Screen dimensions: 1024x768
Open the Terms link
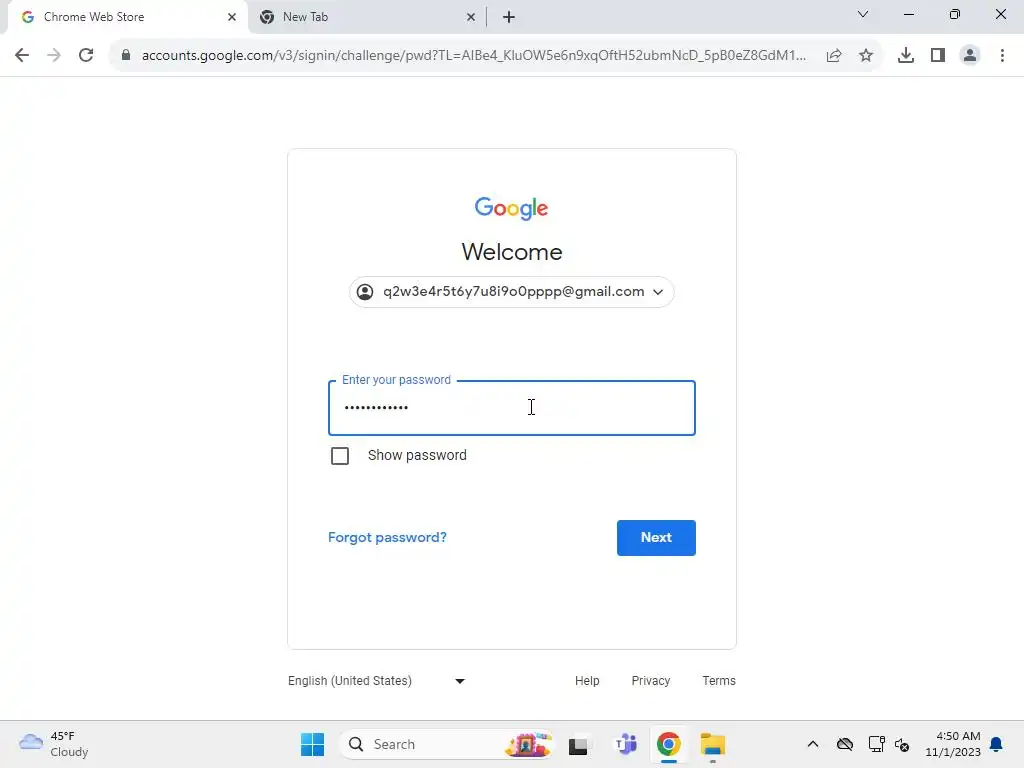719,680
